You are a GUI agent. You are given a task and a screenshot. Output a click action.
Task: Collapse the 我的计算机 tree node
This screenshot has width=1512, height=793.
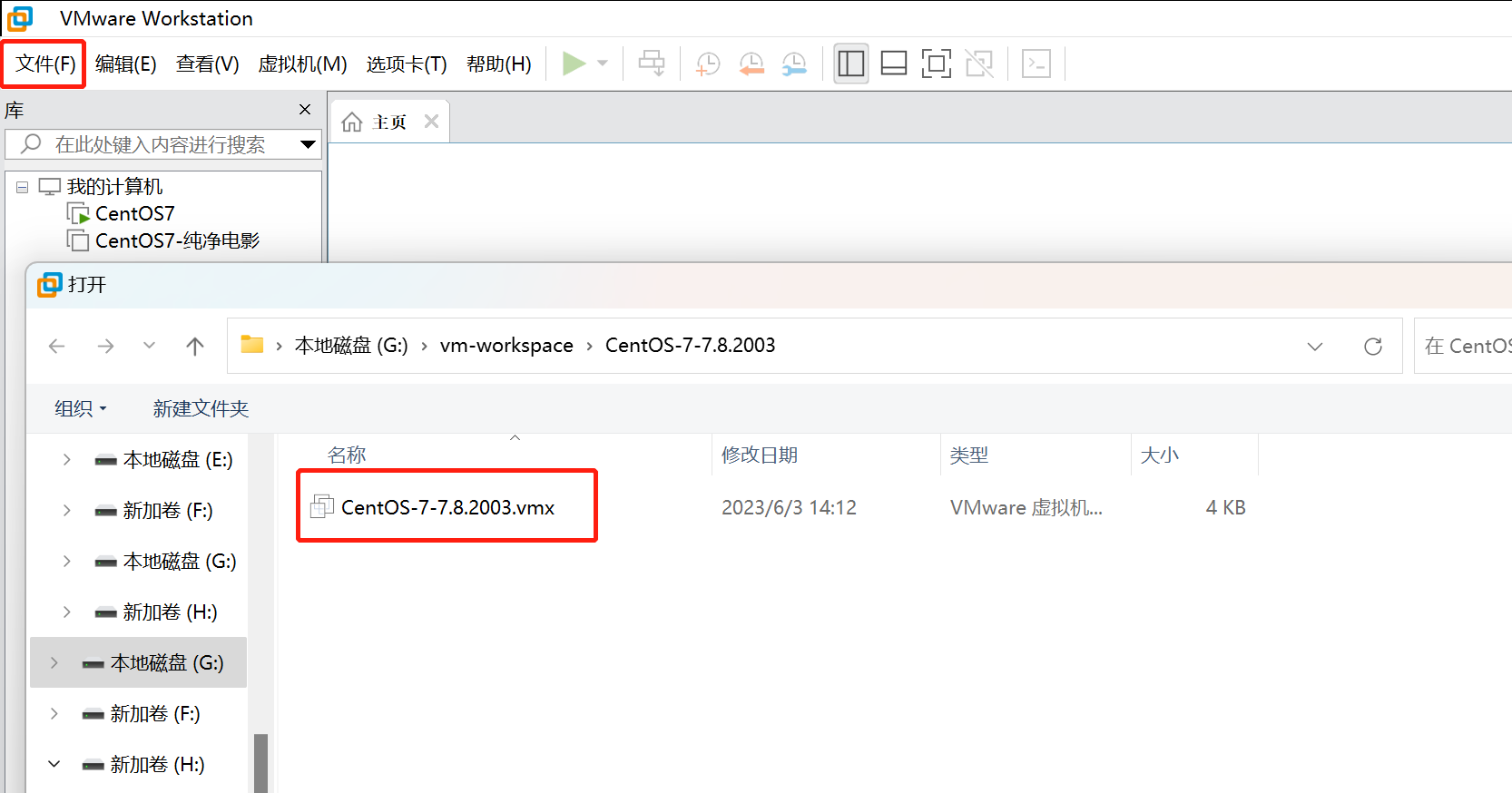point(23,187)
